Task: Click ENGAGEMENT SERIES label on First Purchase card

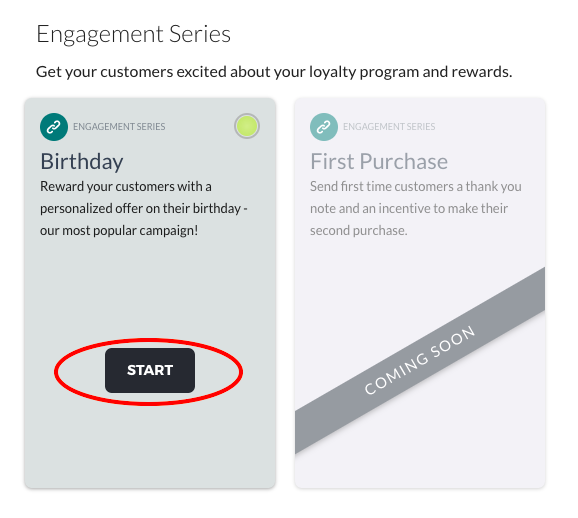Action: pos(389,127)
